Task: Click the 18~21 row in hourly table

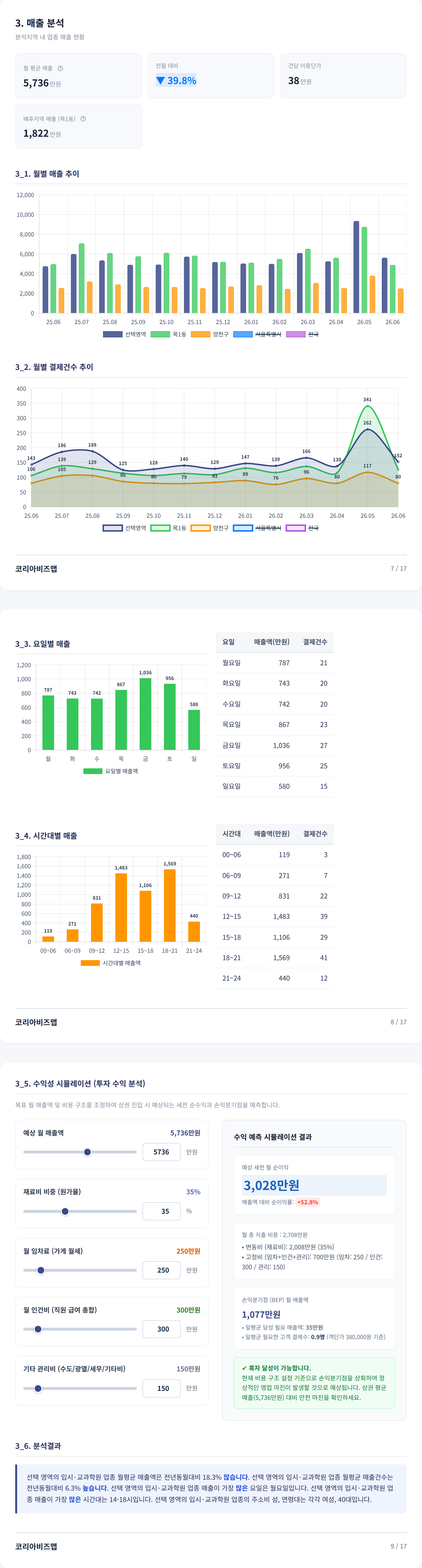Action: tap(275, 958)
